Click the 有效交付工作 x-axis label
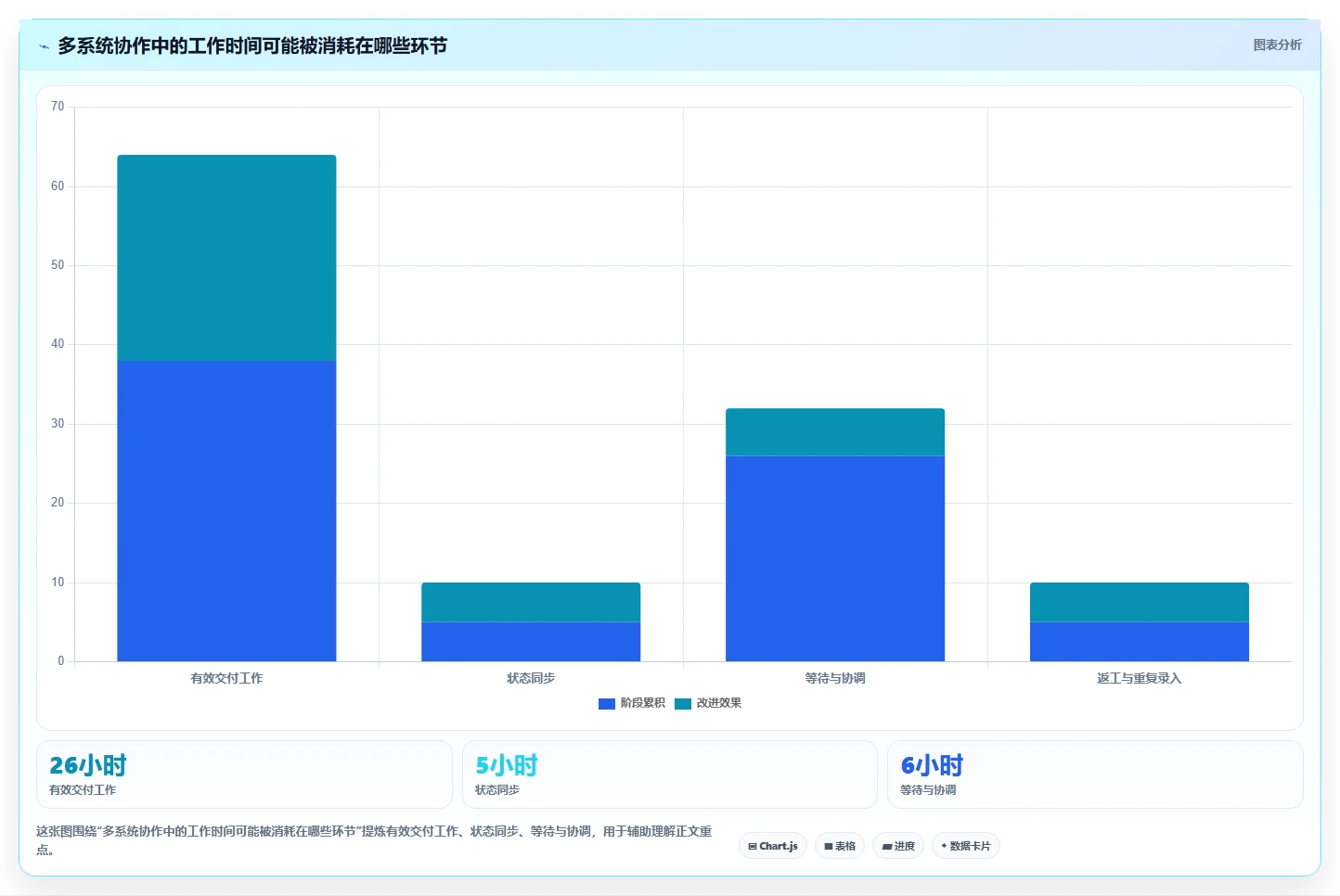This screenshot has height=896, width=1340. [226, 678]
